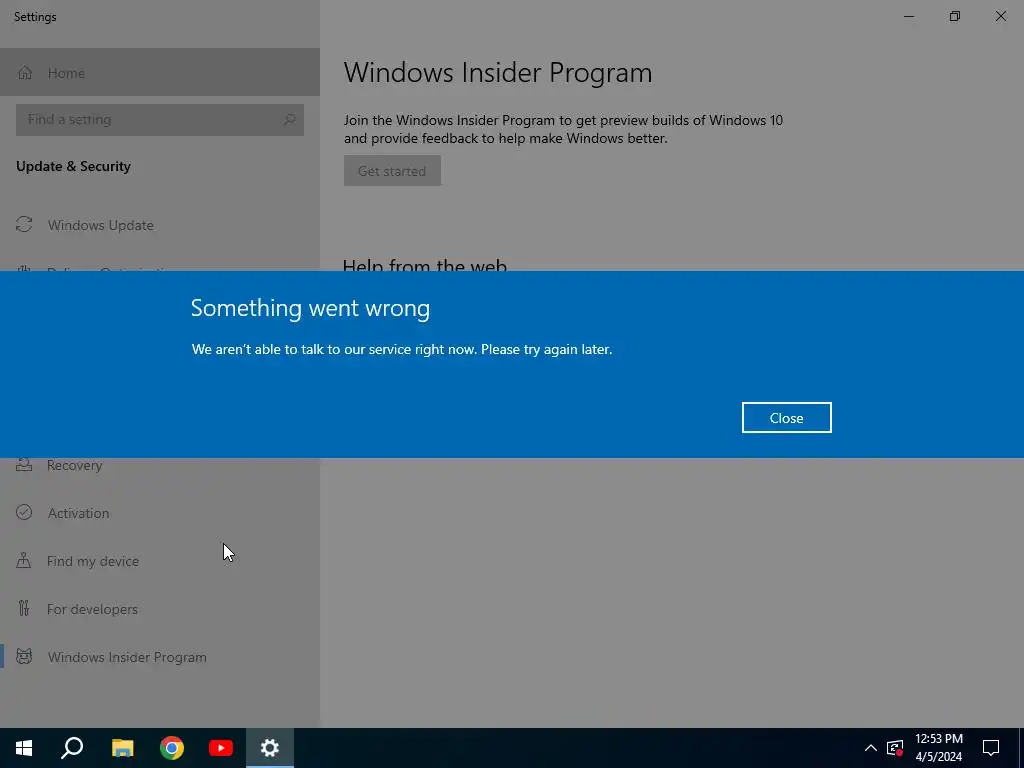Focus the Find a setting search box

coord(160,120)
